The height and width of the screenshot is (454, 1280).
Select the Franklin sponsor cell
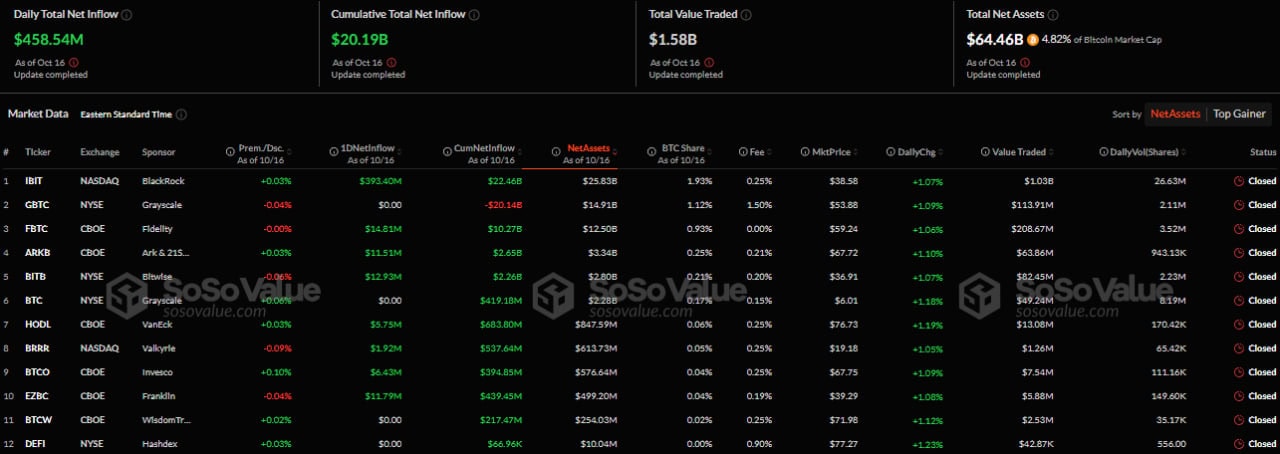(x=159, y=394)
